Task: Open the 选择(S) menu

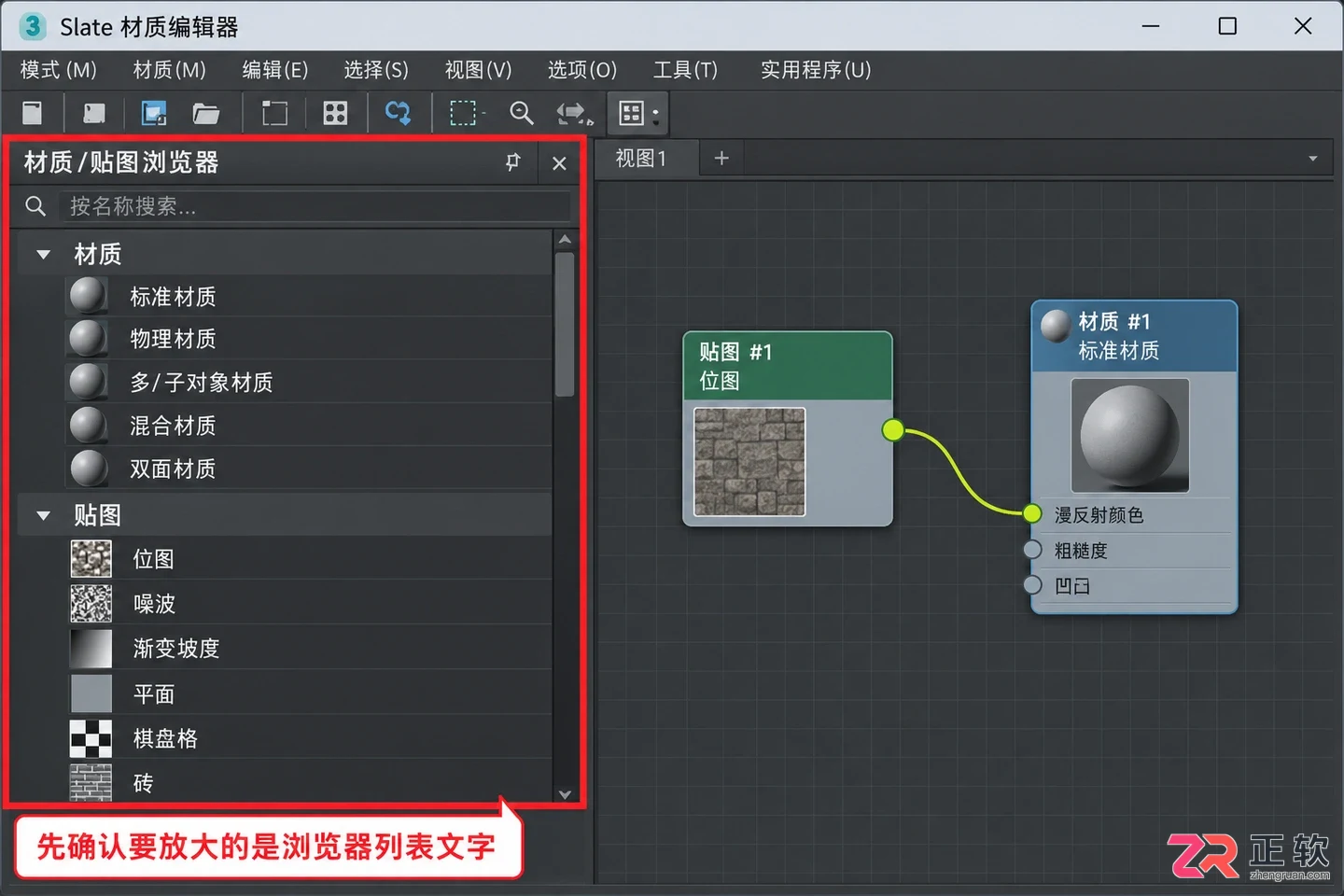Action: (376, 70)
